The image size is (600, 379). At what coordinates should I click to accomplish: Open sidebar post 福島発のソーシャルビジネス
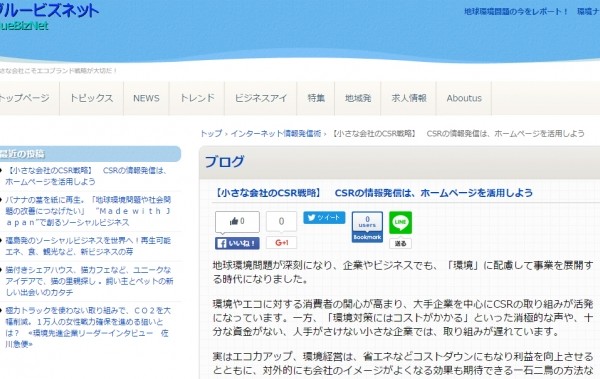click(x=88, y=246)
